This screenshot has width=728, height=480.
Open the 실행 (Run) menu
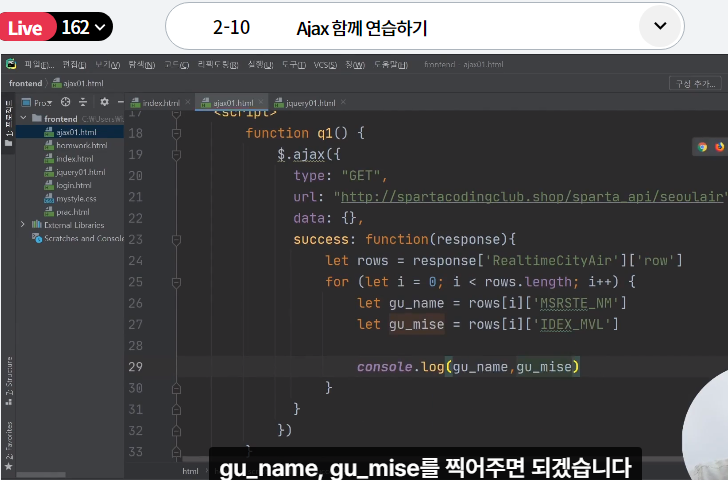tap(260, 65)
